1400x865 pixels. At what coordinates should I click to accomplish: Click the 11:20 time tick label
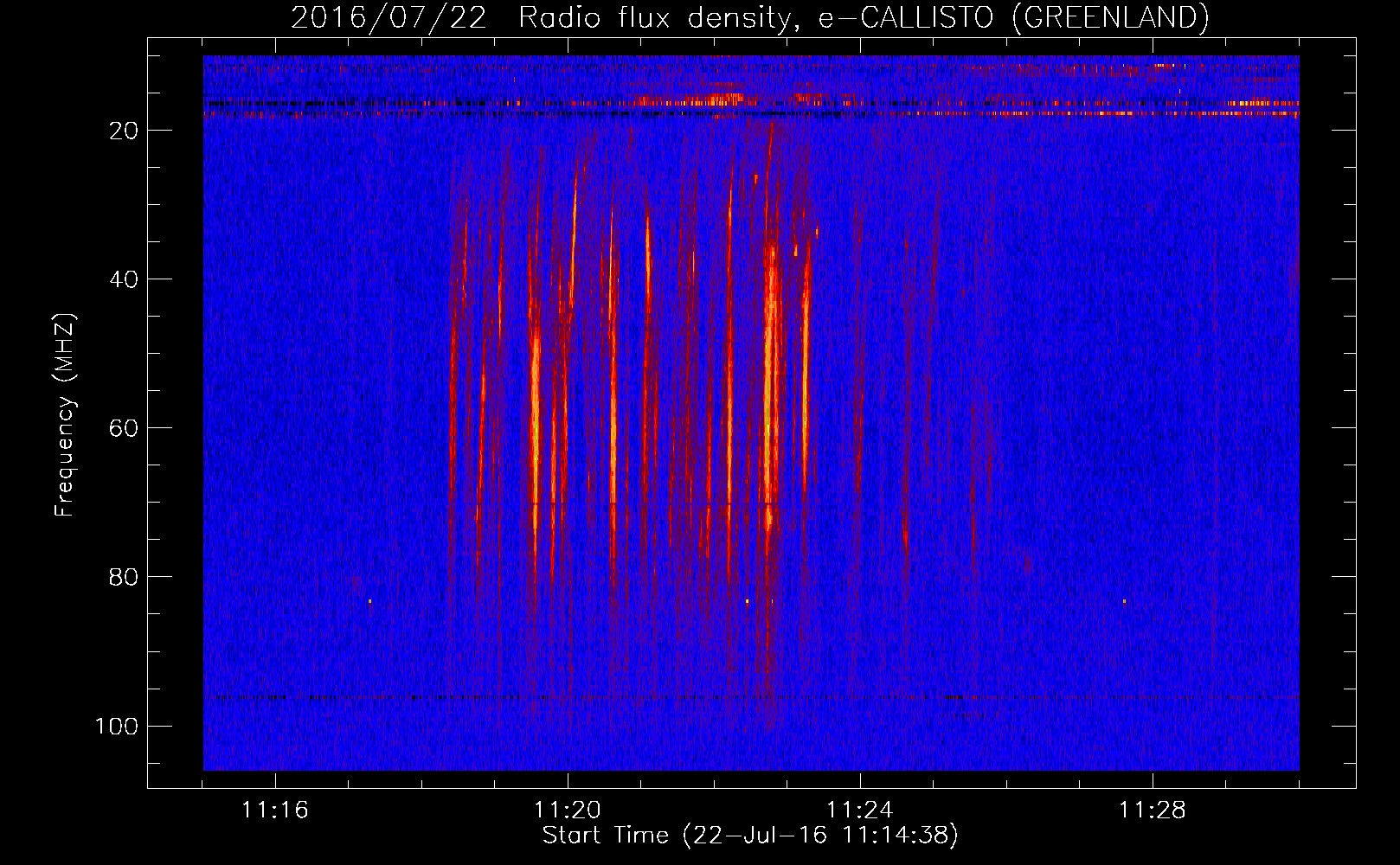tap(567, 811)
